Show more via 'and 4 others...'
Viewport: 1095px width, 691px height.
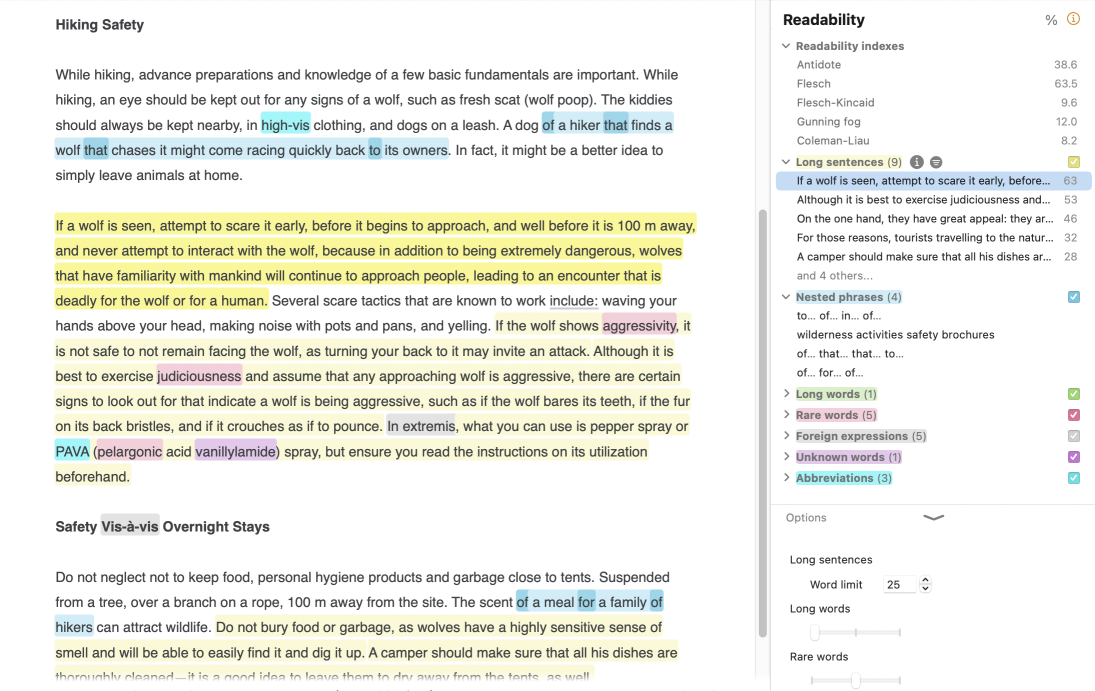point(834,276)
